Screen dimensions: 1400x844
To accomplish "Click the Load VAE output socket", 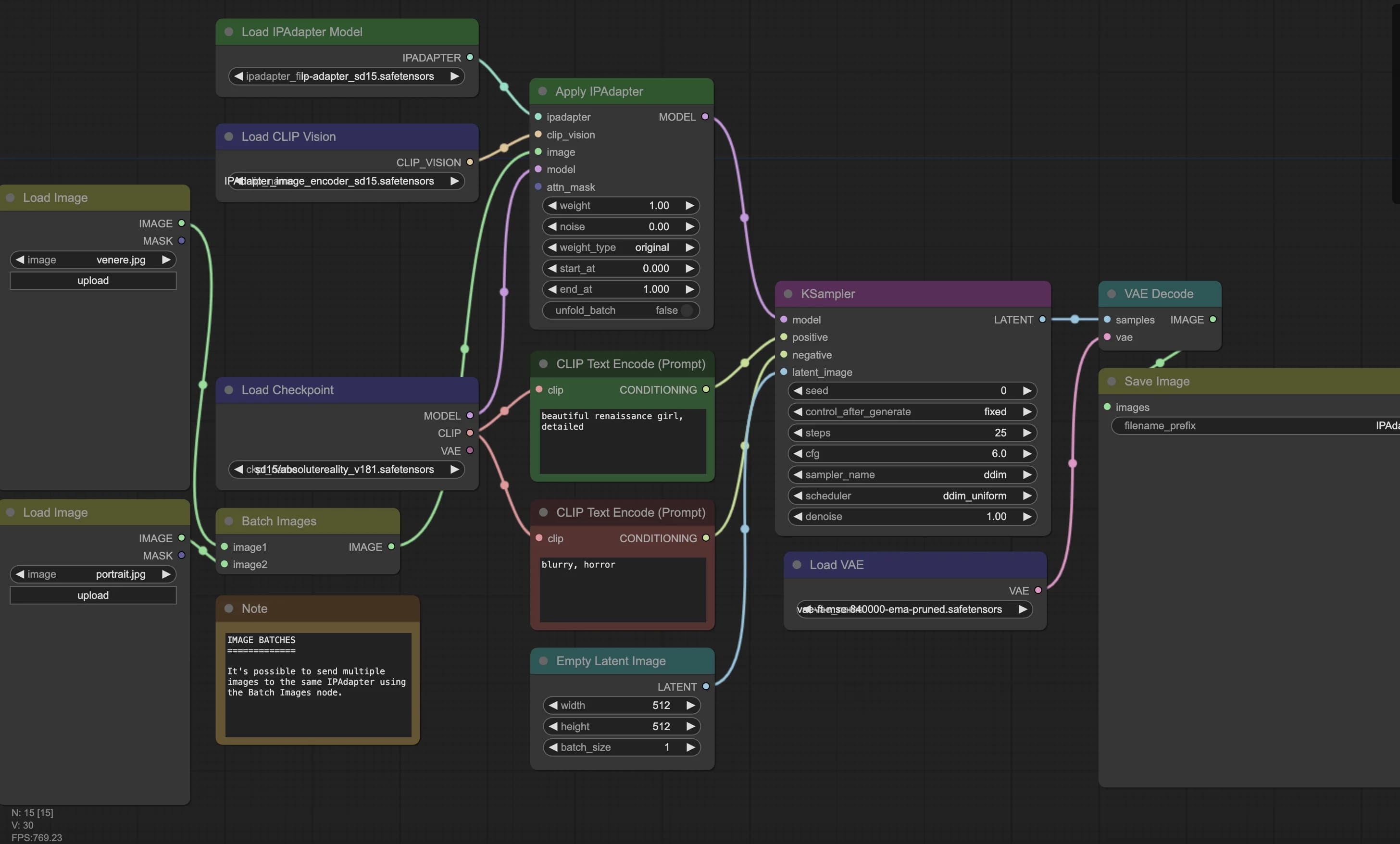I will click(1038, 590).
